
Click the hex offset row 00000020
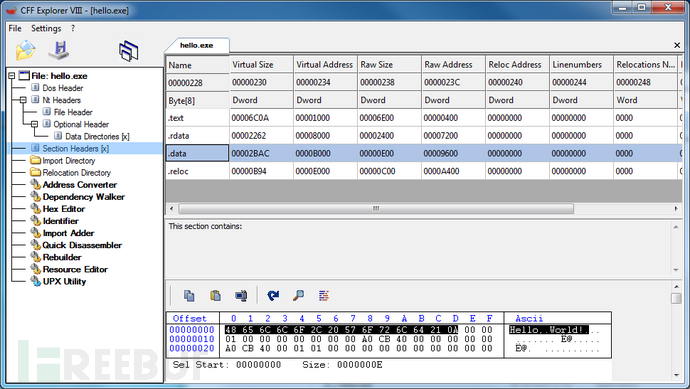(x=192, y=348)
